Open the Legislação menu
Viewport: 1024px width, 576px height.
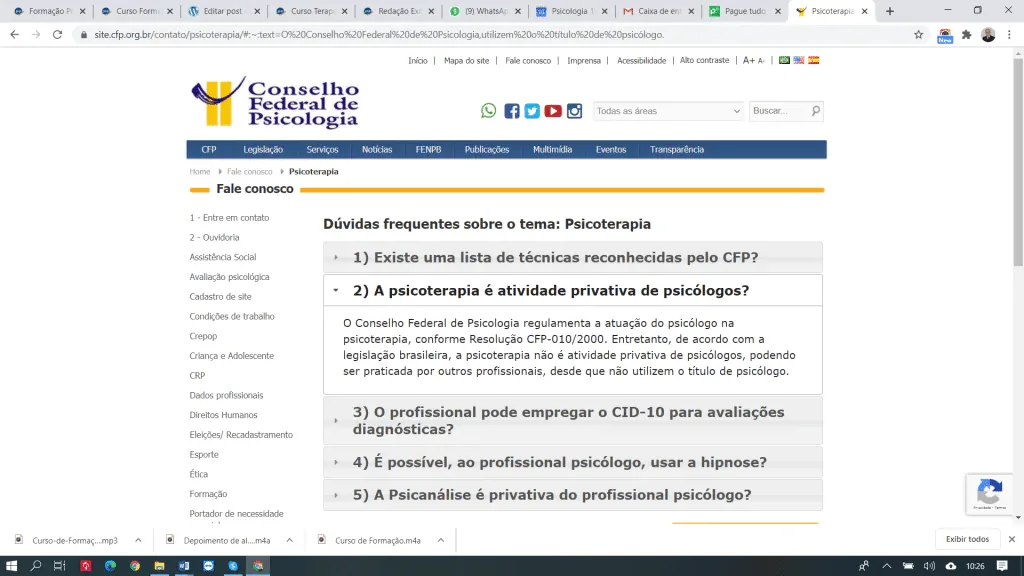[263, 149]
